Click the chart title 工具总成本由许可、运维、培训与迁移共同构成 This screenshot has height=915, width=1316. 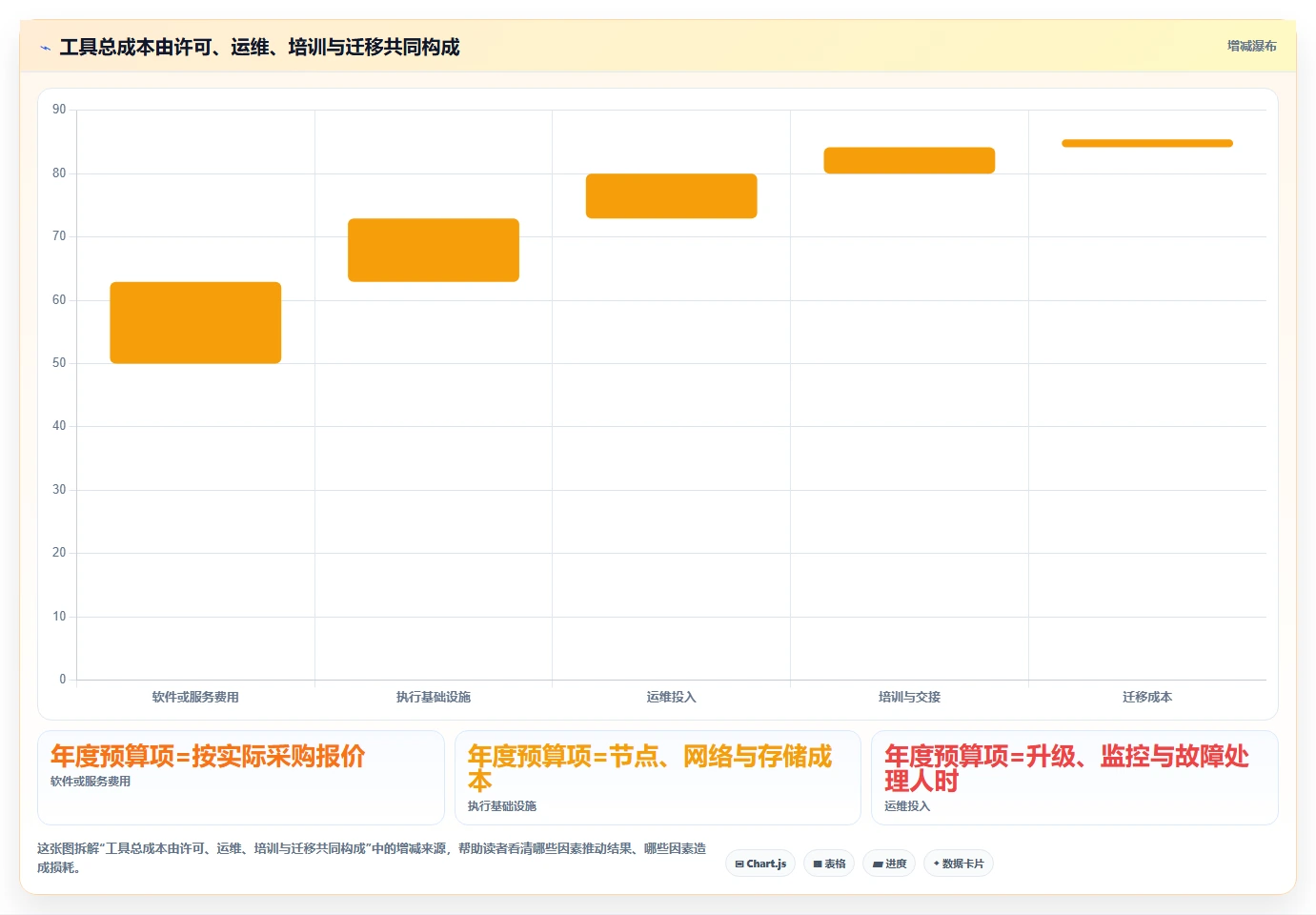click(x=259, y=47)
